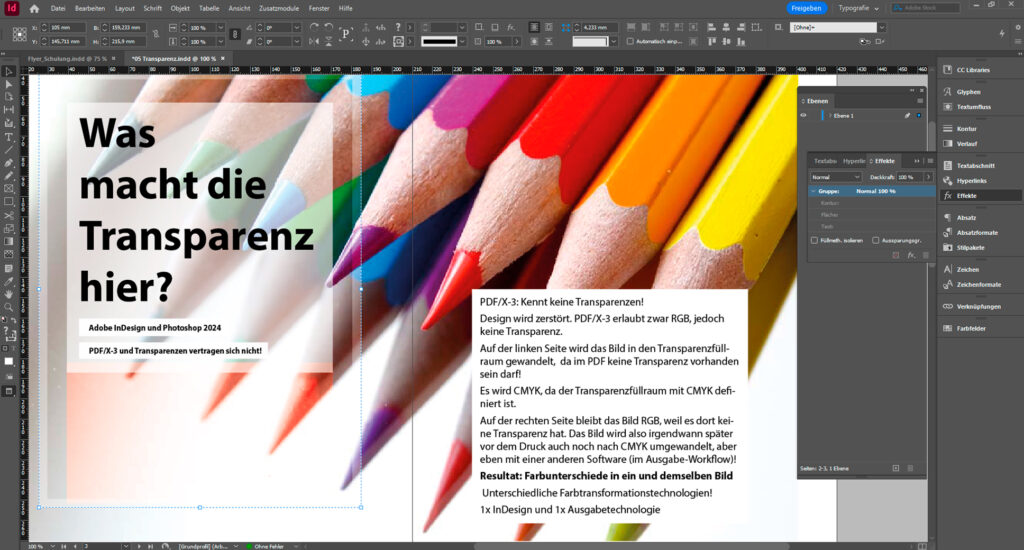Open the Textabschnitt panel

click(975, 166)
